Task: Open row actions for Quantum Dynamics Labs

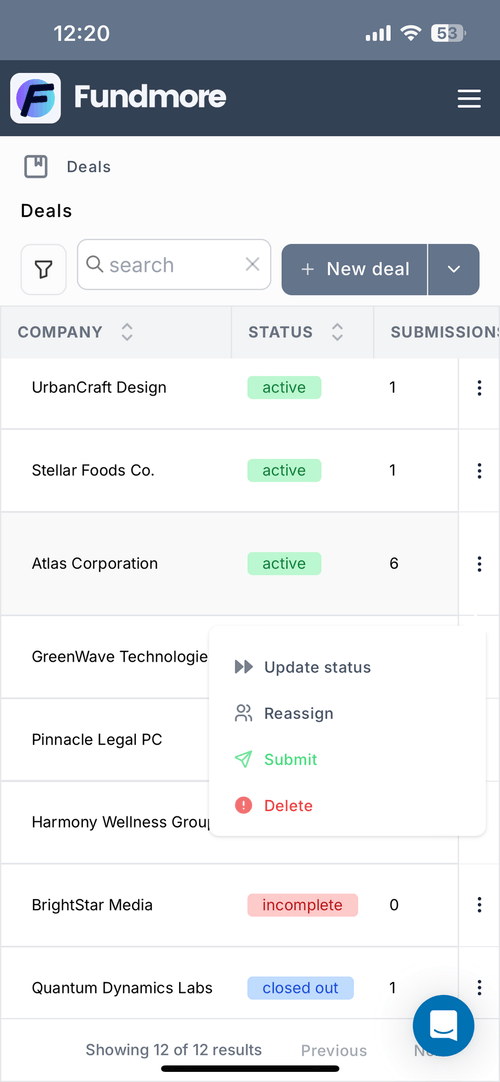Action: tap(479, 987)
